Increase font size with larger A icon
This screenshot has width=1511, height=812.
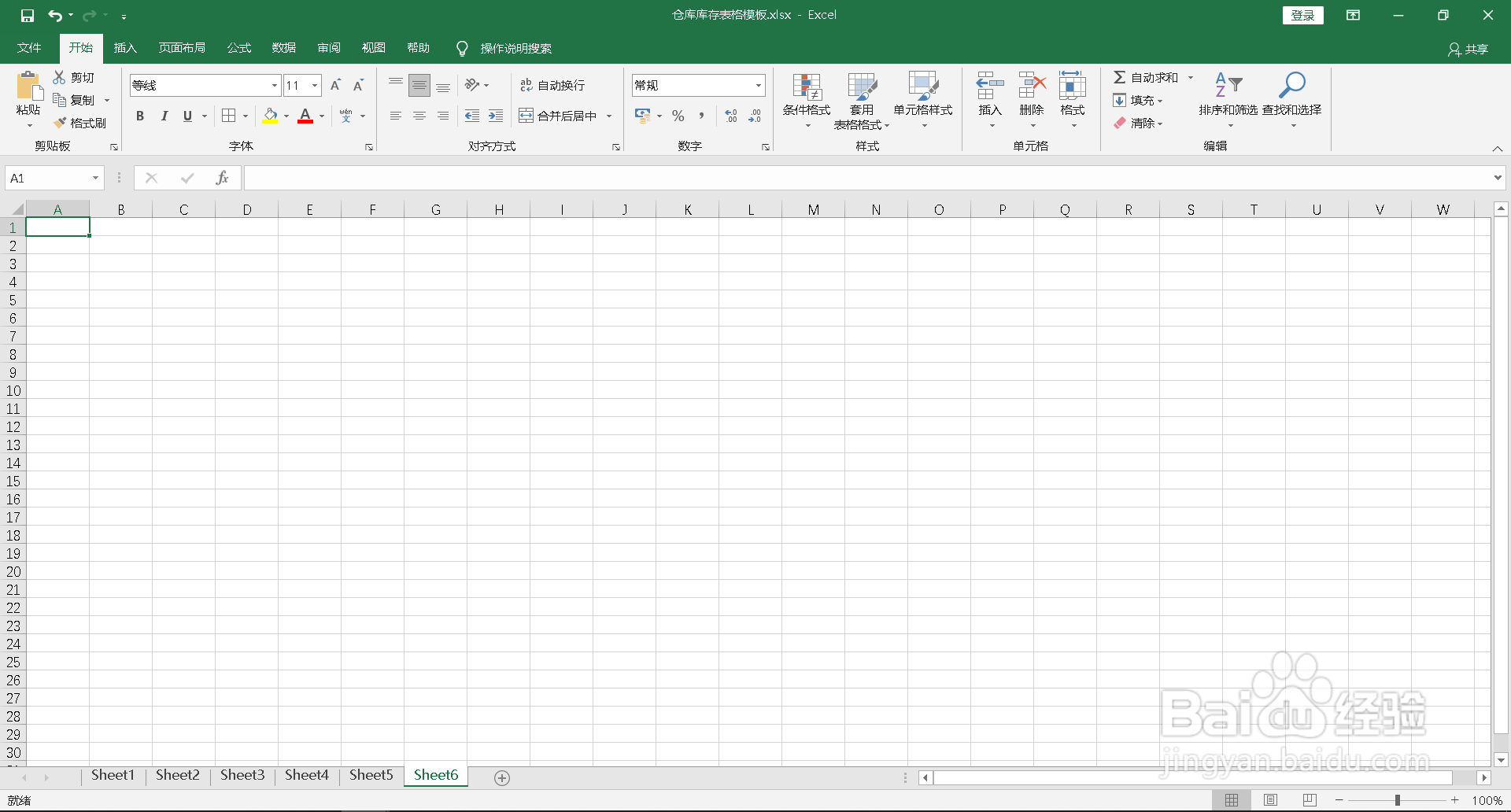[335, 85]
